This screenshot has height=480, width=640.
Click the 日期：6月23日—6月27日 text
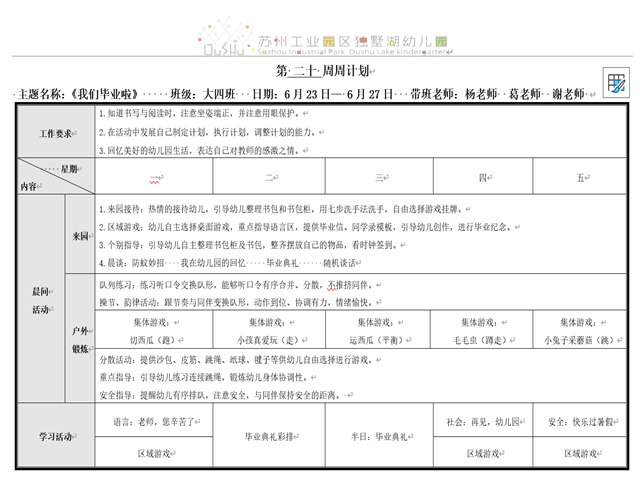pyautogui.click(x=322, y=95)
